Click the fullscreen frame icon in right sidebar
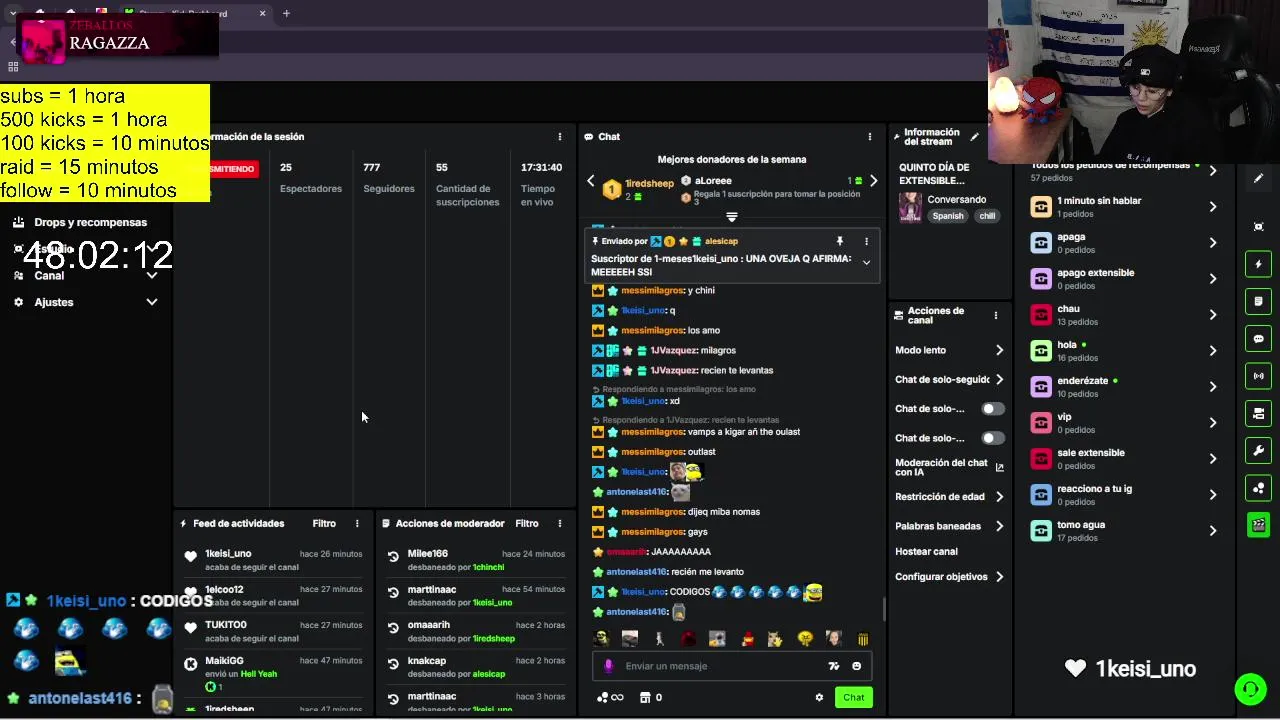The image size is (1280, 720). pos(1259,227)
